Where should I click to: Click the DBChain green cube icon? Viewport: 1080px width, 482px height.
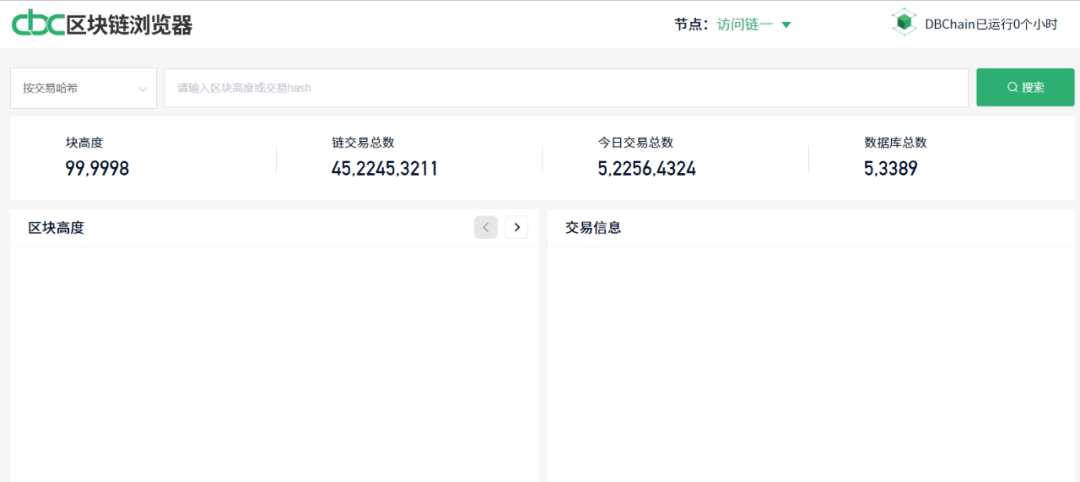904,23
